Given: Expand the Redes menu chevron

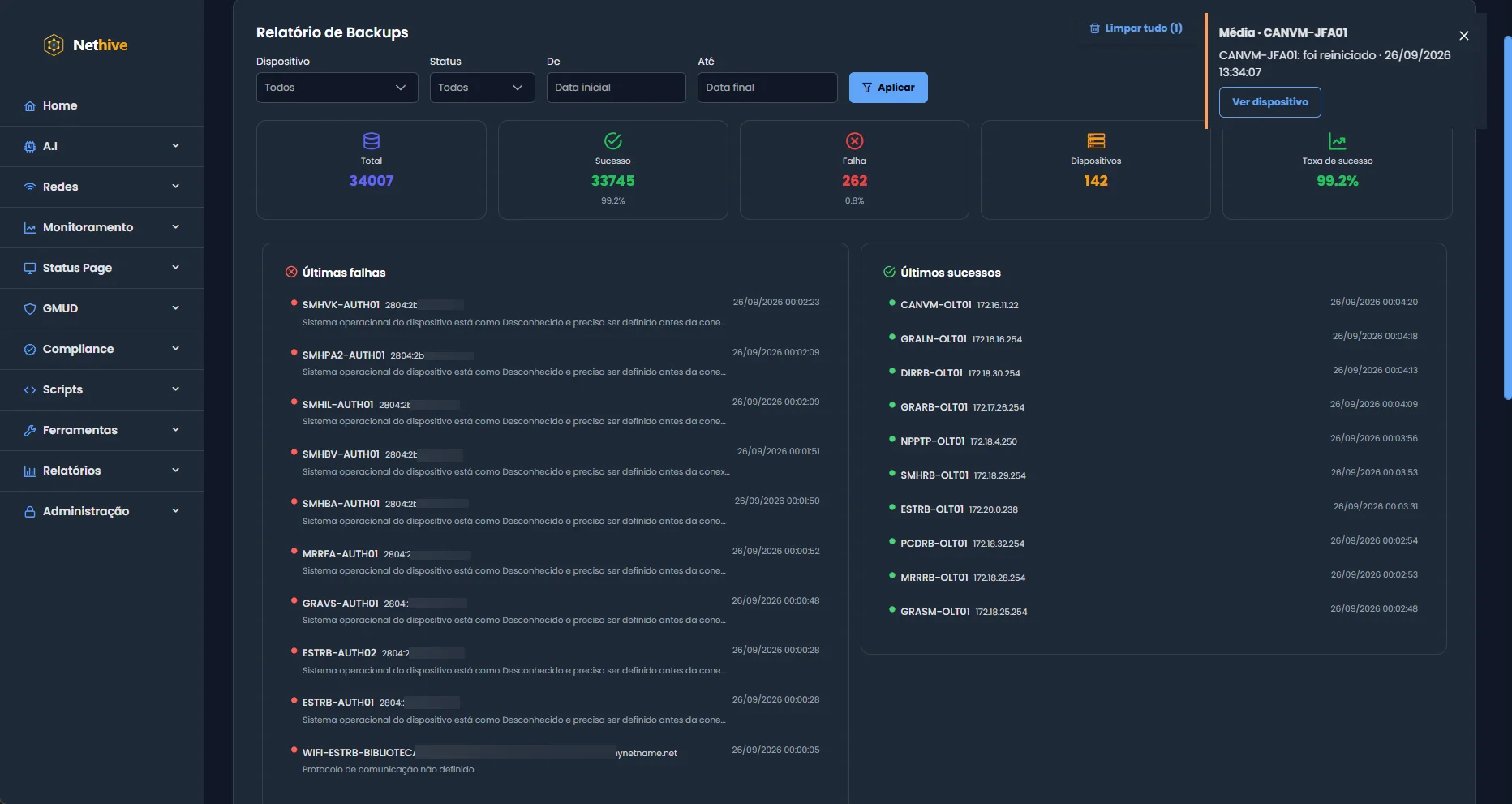Looking at the screenshot, I should [175, 187].
